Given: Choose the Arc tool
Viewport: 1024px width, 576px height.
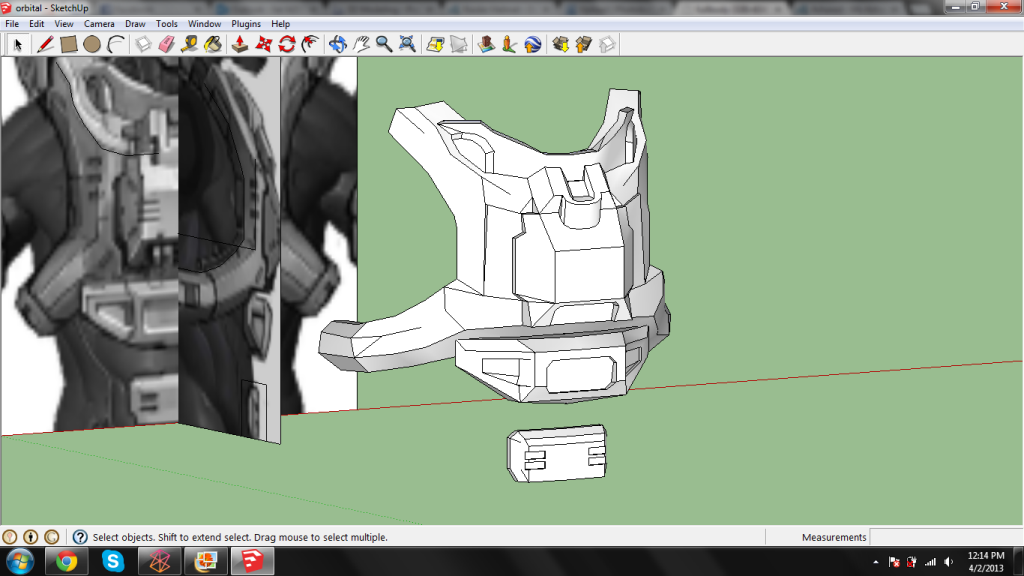Looking at the screenshot, I should 116,44.
